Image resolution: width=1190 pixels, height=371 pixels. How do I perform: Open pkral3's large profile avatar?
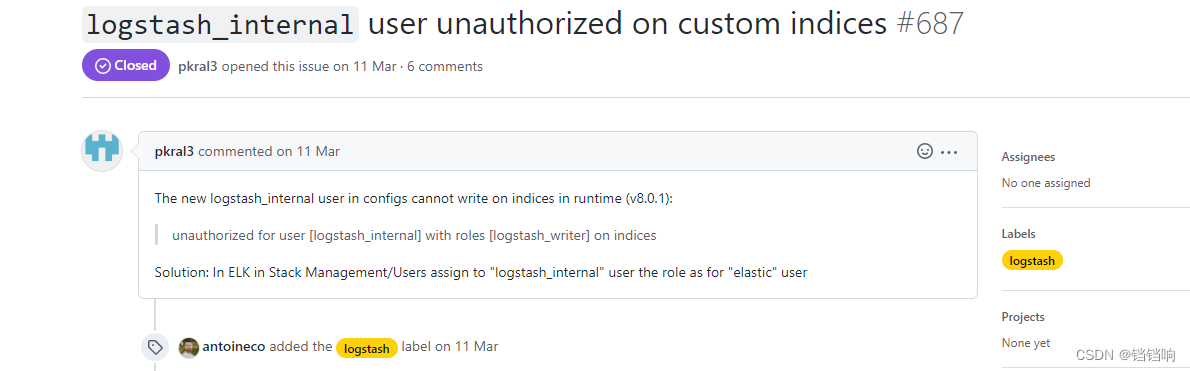point(102,150)
